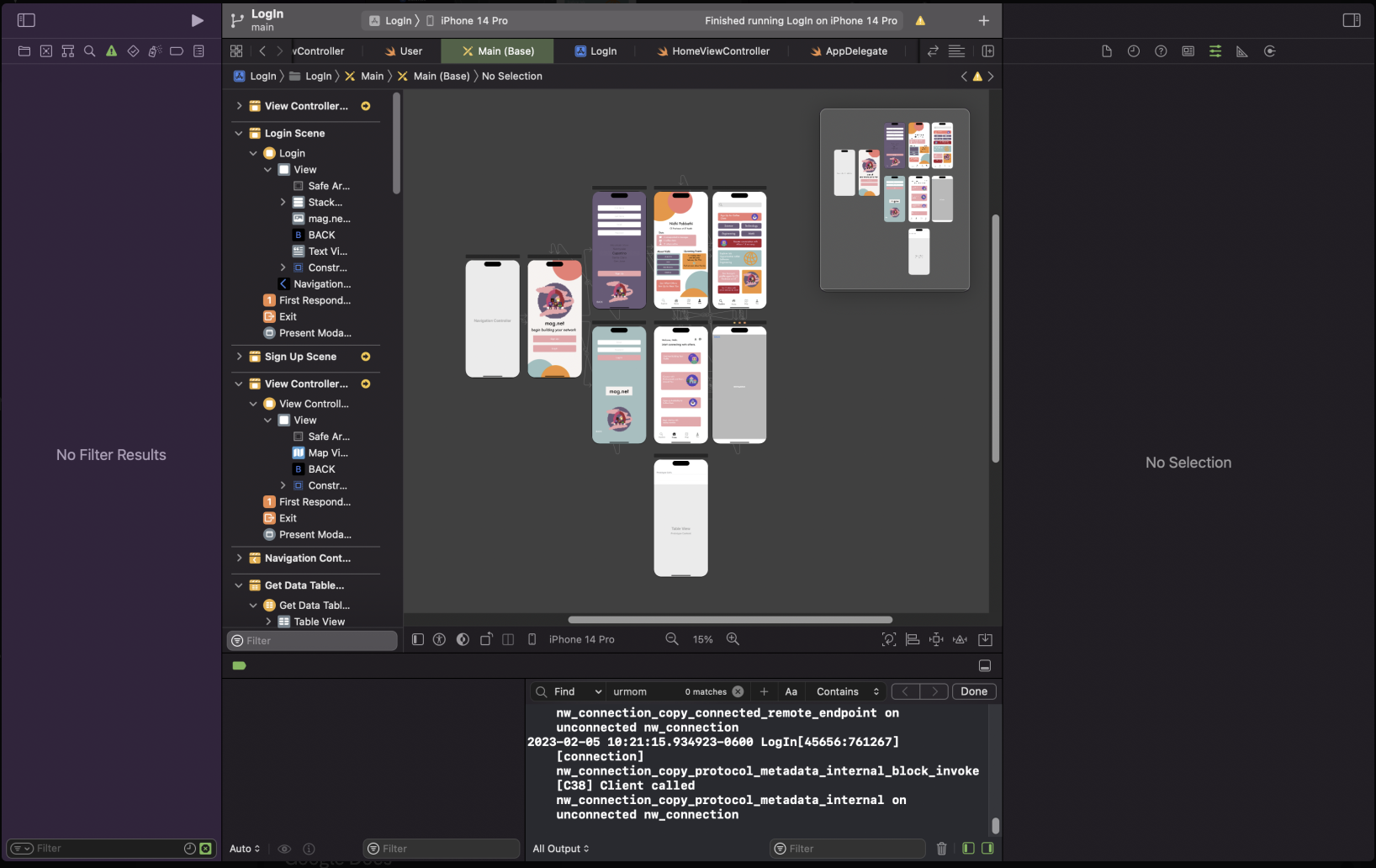Expand the Sign Up Scene

pos(239,357)
